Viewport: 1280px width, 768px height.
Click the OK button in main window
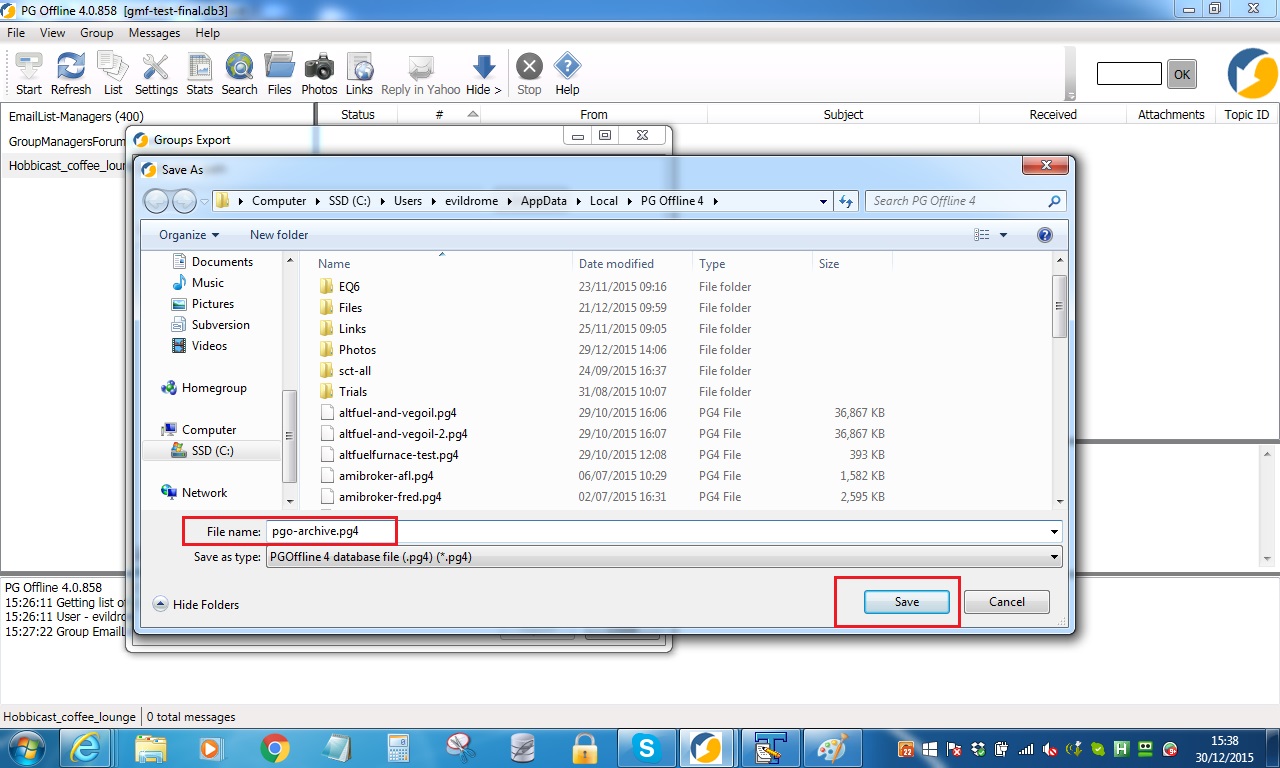1182,74
